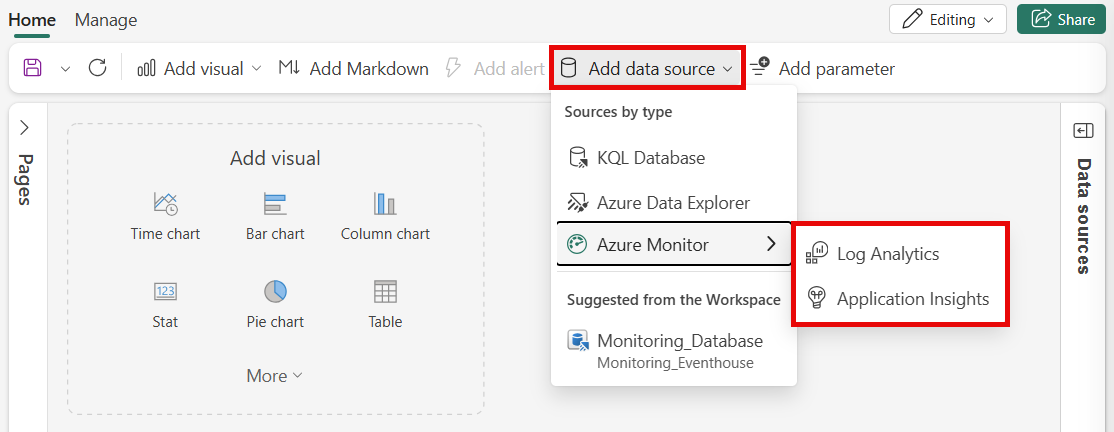The width and height of the screenshot is (1114, 432).
Task: Open the Editing mode dropdown
Action: (948, 19)
